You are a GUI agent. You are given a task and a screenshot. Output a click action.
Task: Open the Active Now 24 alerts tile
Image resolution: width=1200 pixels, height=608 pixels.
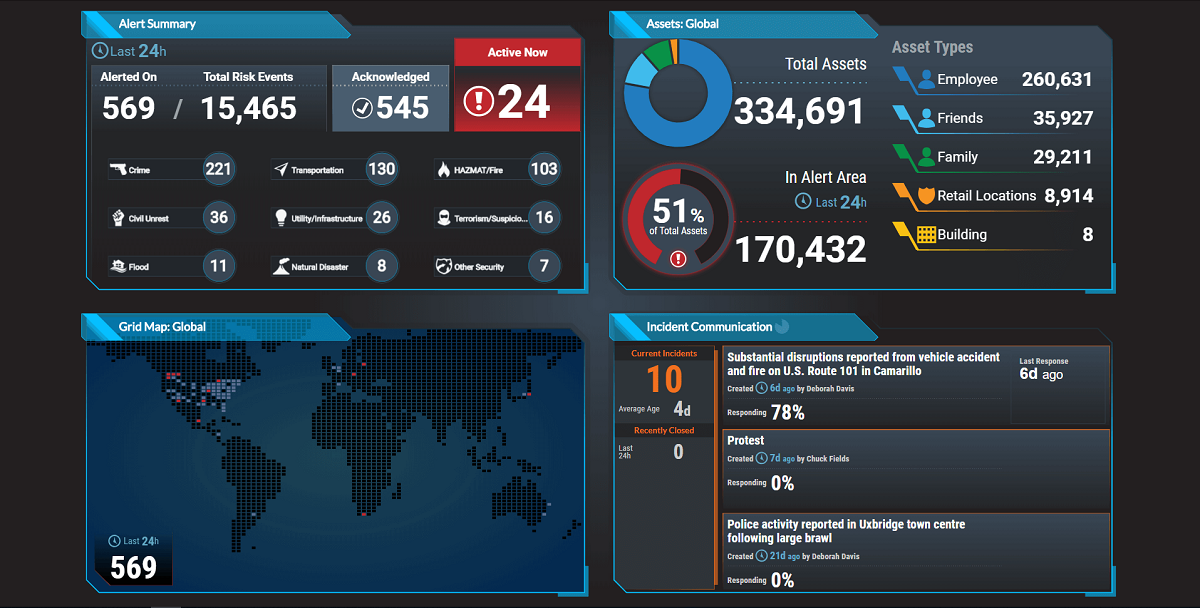pos(517,99)
